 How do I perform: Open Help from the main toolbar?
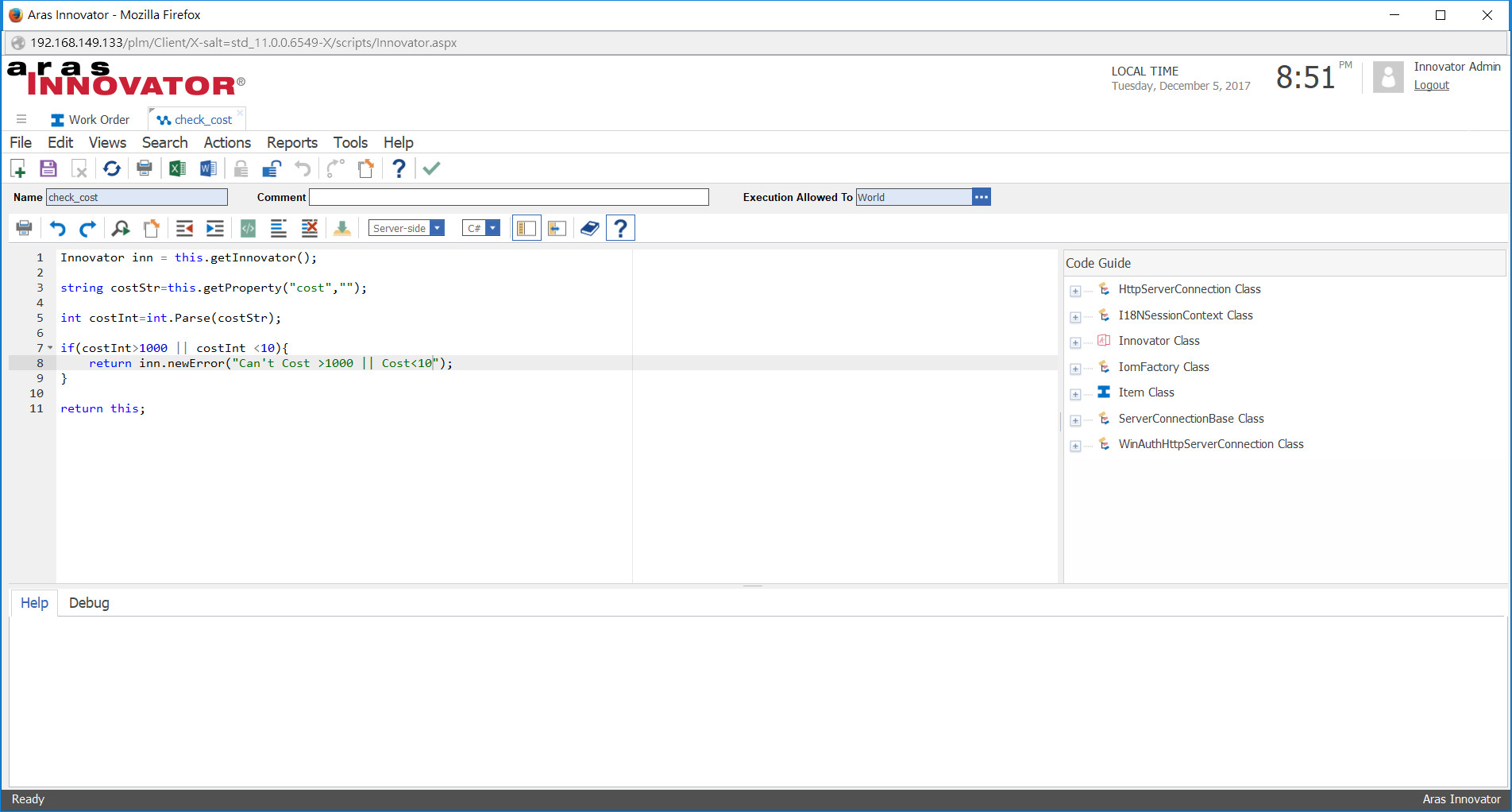[x=399, y=168]
